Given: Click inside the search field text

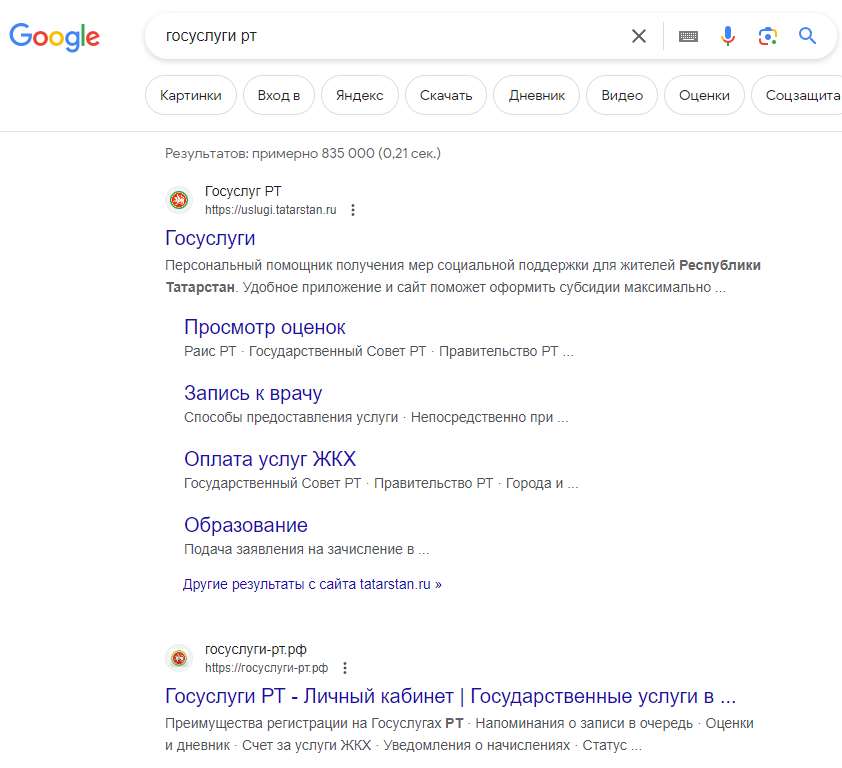Looking at the screenshot, I should (x=400, y=37).
